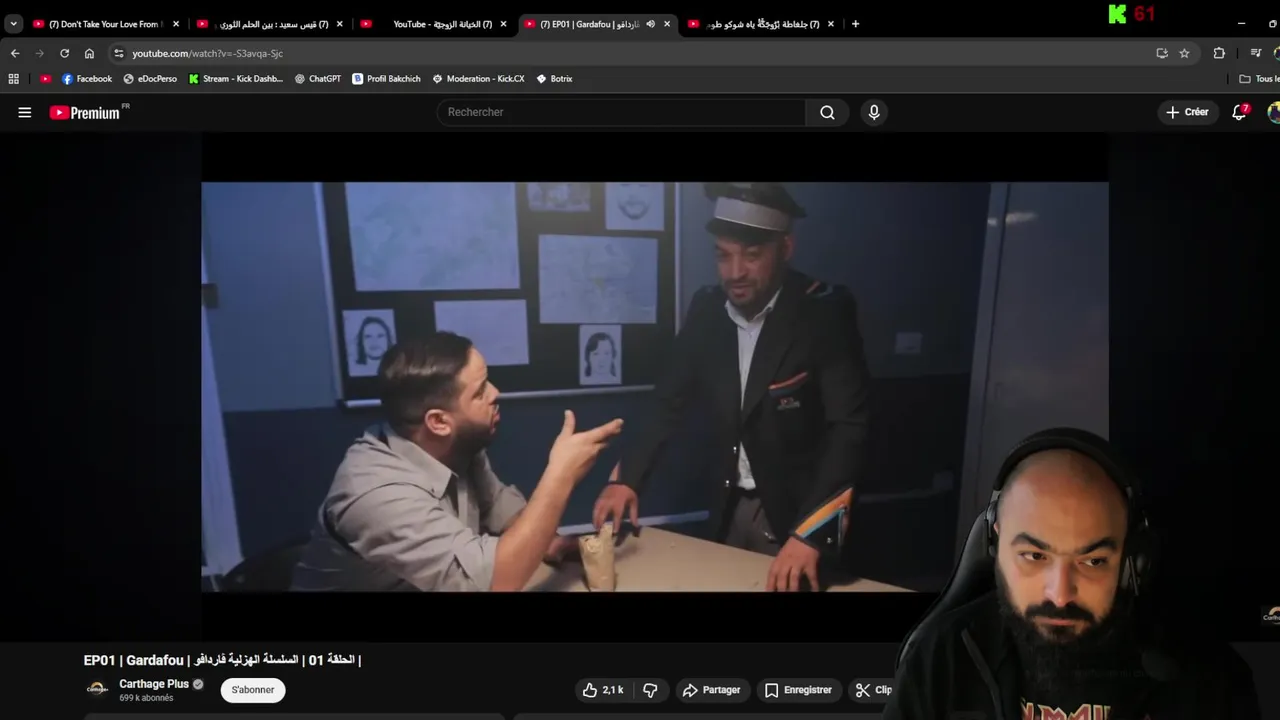Minimize the browser window
The height and width of the screenshot is (720, 1280).
pyautogui.click(x=1241, y=24)
